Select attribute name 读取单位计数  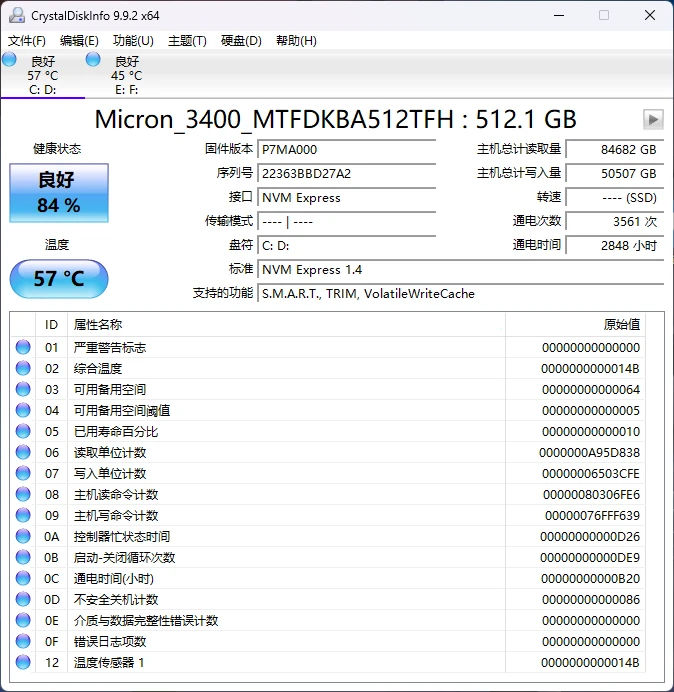click(110, 453)
